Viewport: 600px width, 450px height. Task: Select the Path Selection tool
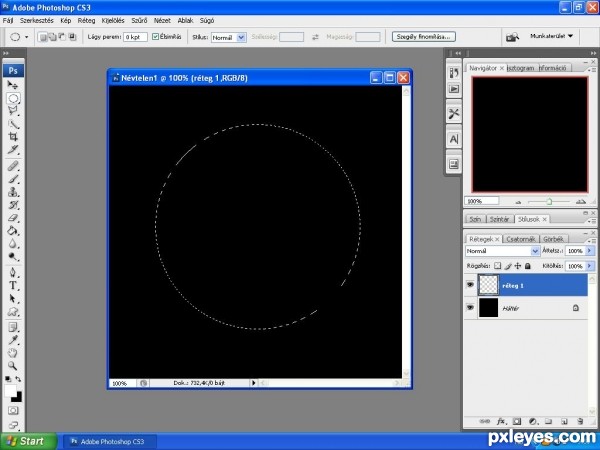13,298
